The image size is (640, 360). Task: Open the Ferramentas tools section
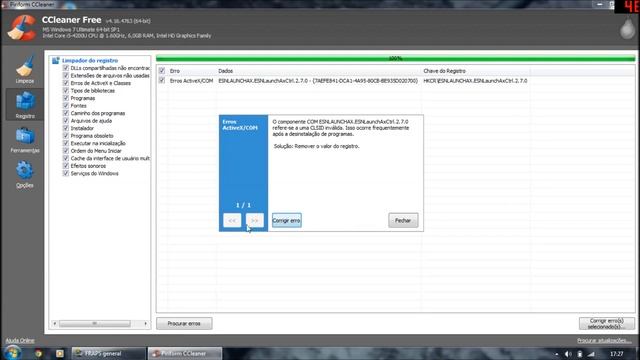tap(24, 140)
